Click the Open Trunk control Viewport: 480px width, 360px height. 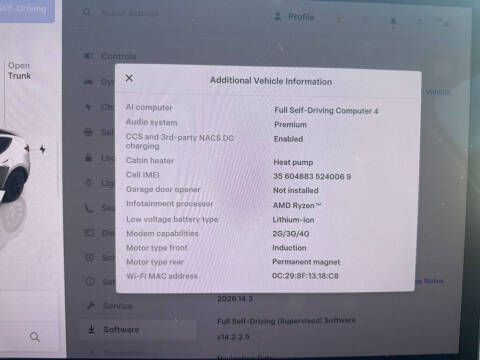pos(19,71)
